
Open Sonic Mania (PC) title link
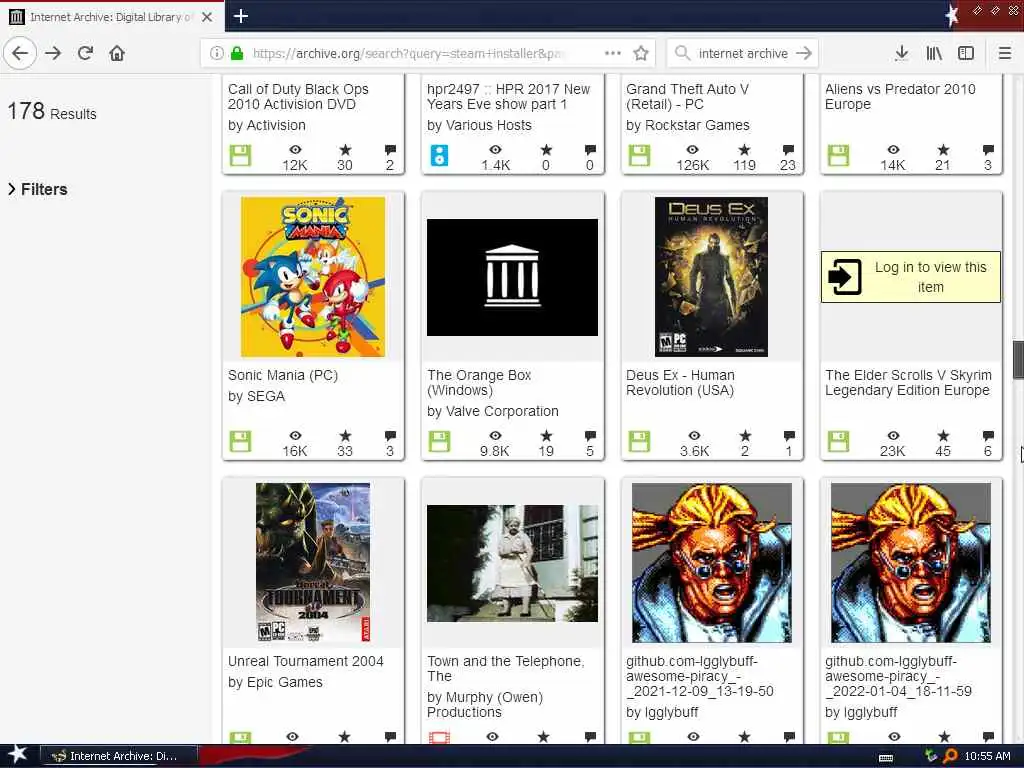[x=282, y=376]
